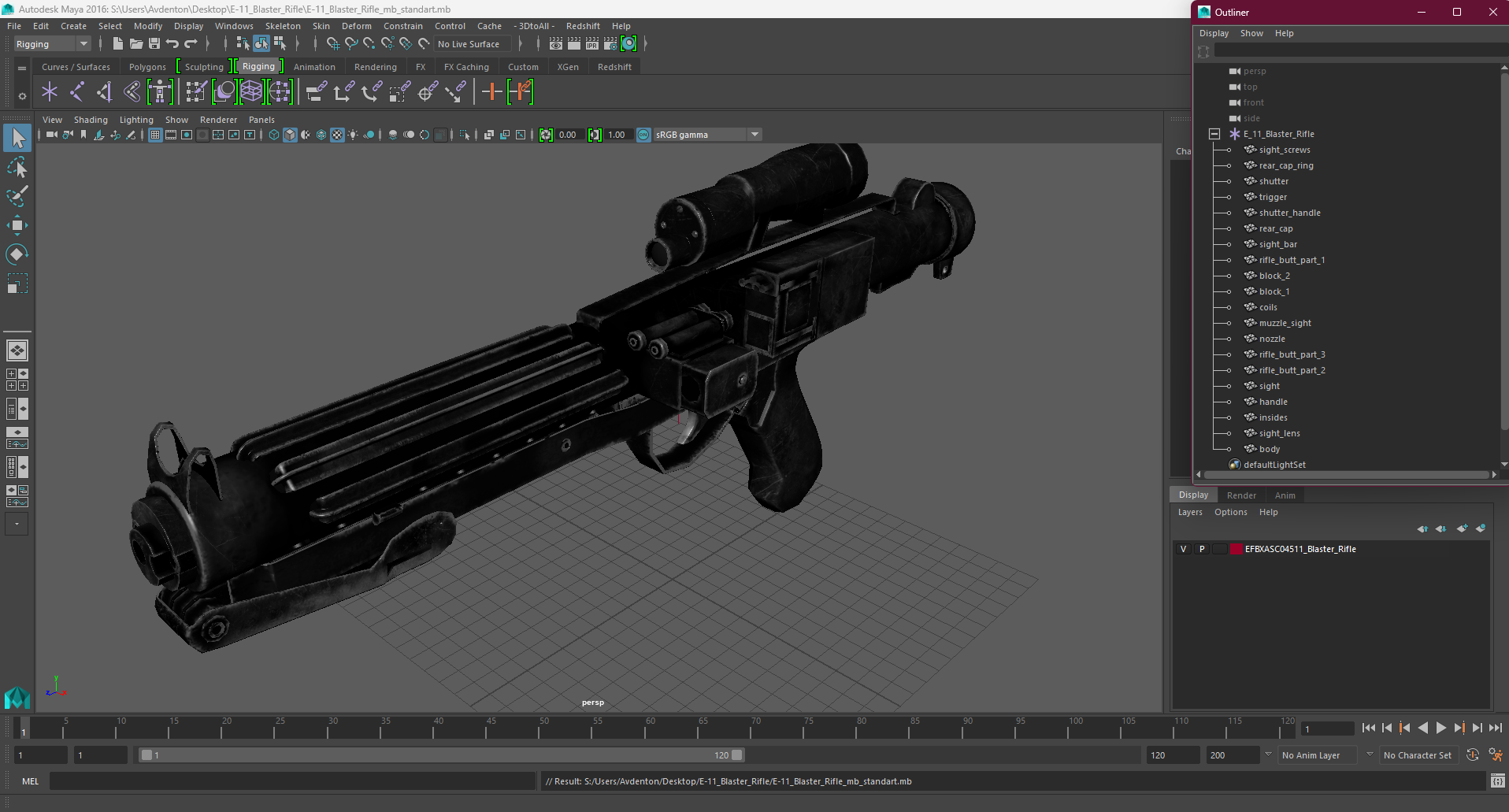Activate the Paint Selection tool
Screen dimensions: 1509x812
(17, 196)
